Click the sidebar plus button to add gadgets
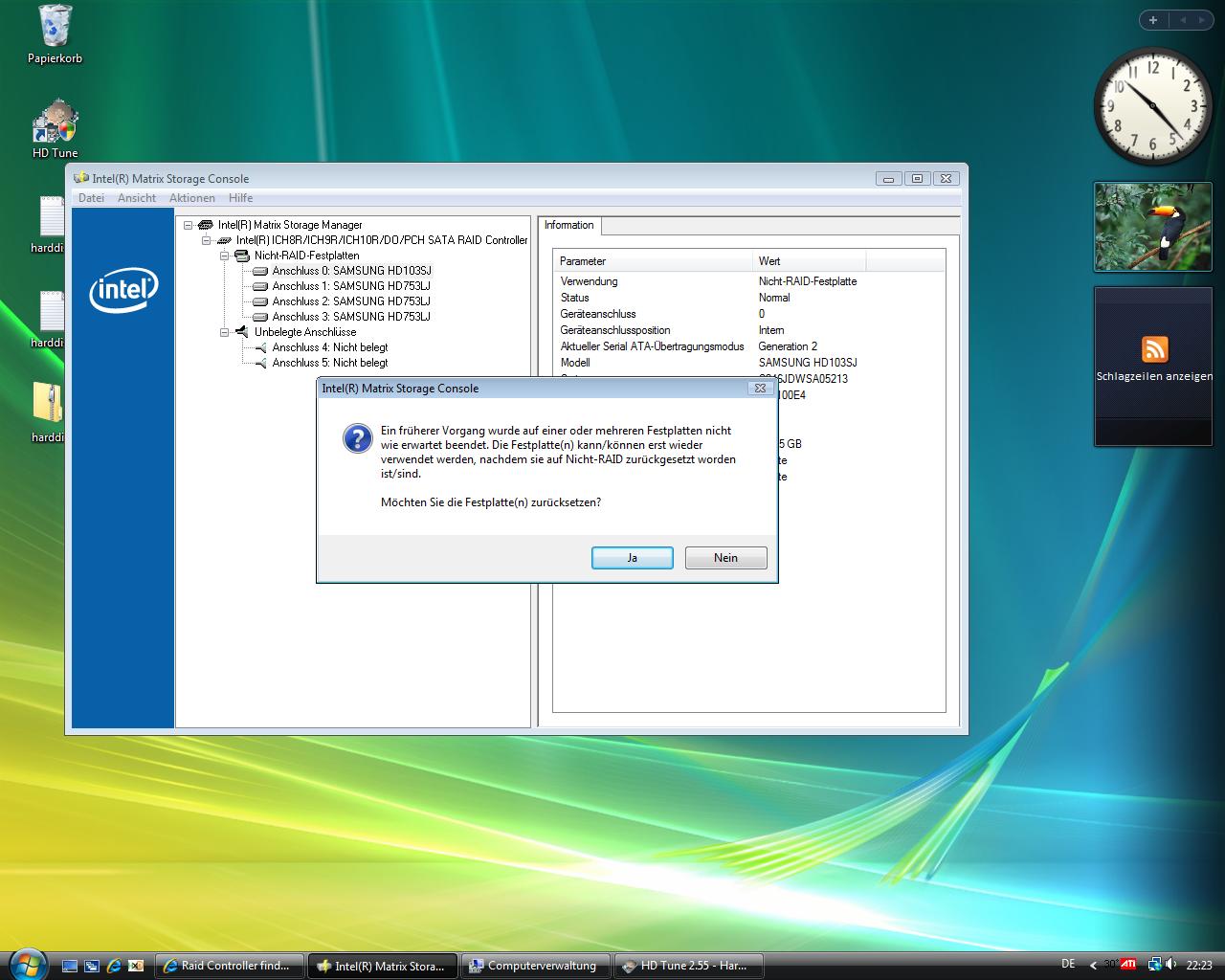This screenshot has height=980, width=1225. (x=1153, y=19)
